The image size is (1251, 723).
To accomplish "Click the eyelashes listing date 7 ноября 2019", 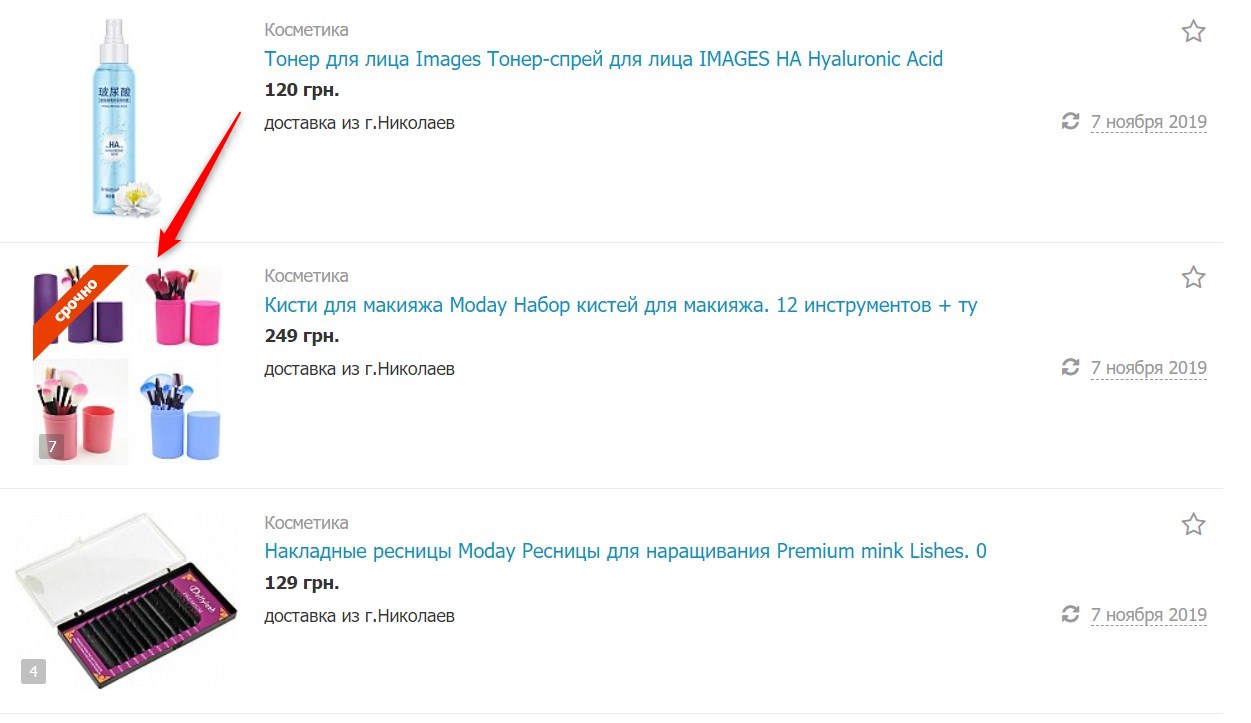I will (x=1148, y=614).
